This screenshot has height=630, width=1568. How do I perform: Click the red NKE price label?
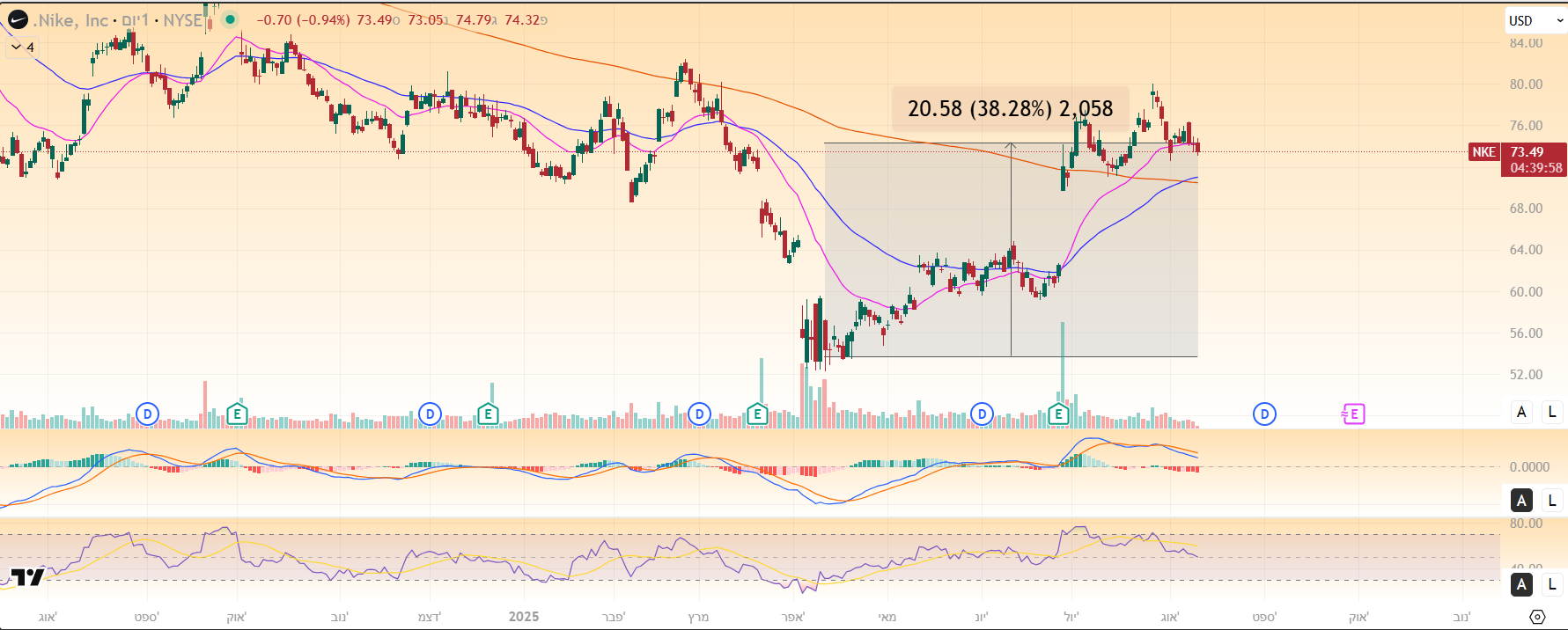click(x=1483, y=152)
